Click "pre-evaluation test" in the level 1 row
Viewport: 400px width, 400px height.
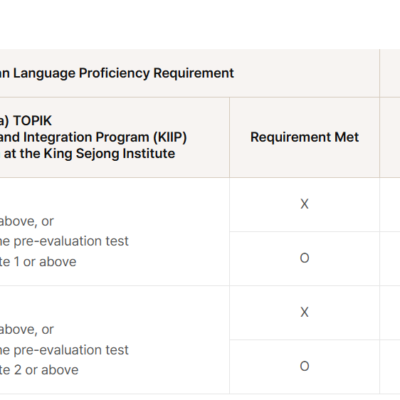click(71, 241)
